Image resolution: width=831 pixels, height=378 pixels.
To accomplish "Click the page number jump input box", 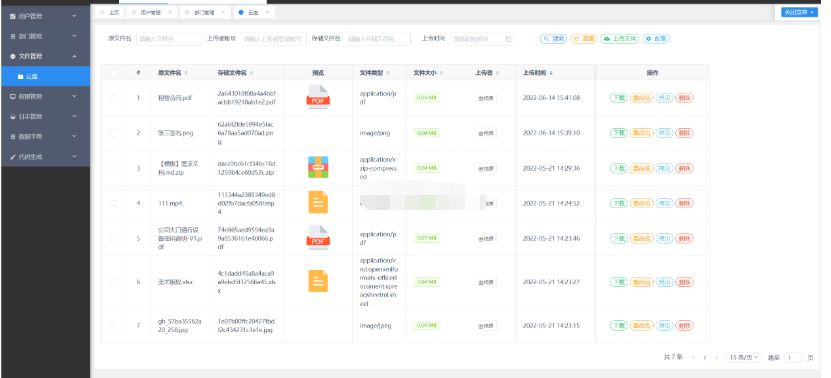I will point(793,358).
